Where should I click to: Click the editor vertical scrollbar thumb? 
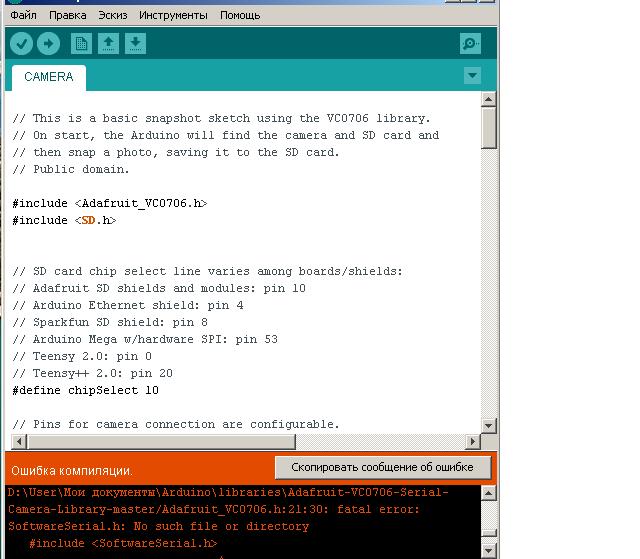pyautogui.click(x=489, y=128)
